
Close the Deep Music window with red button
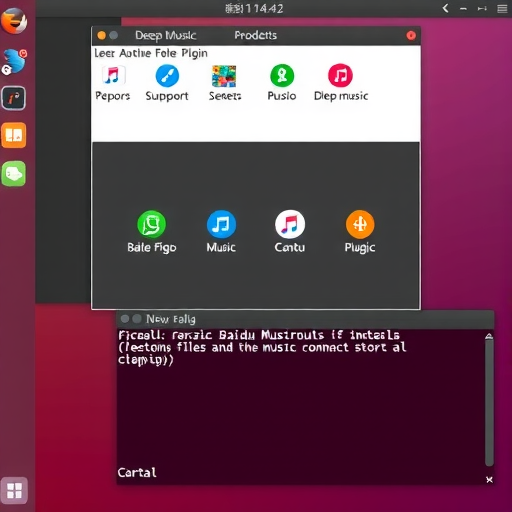(x=411, y=35)
